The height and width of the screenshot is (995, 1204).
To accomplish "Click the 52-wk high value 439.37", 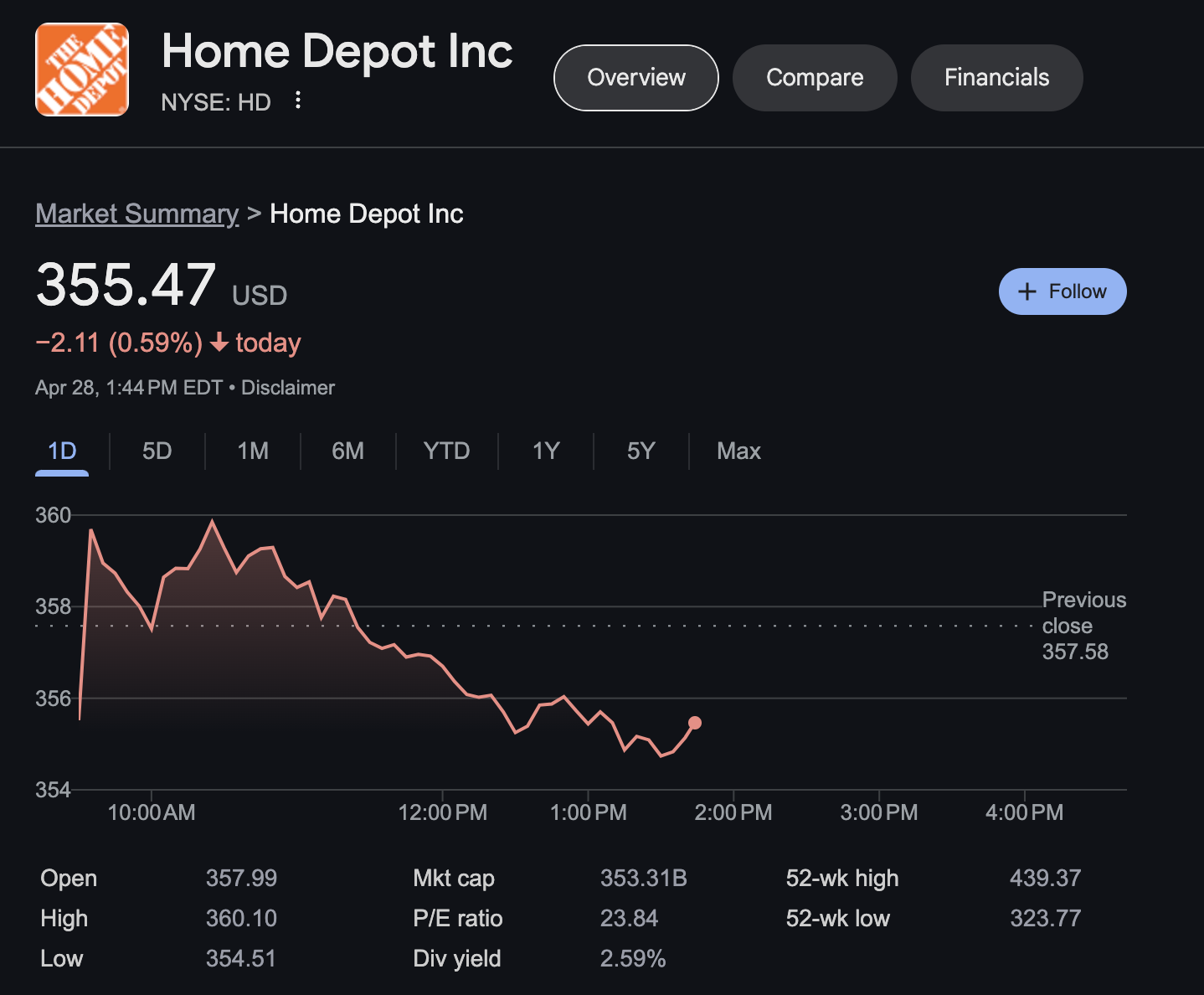I will (x=1046, y=879).
